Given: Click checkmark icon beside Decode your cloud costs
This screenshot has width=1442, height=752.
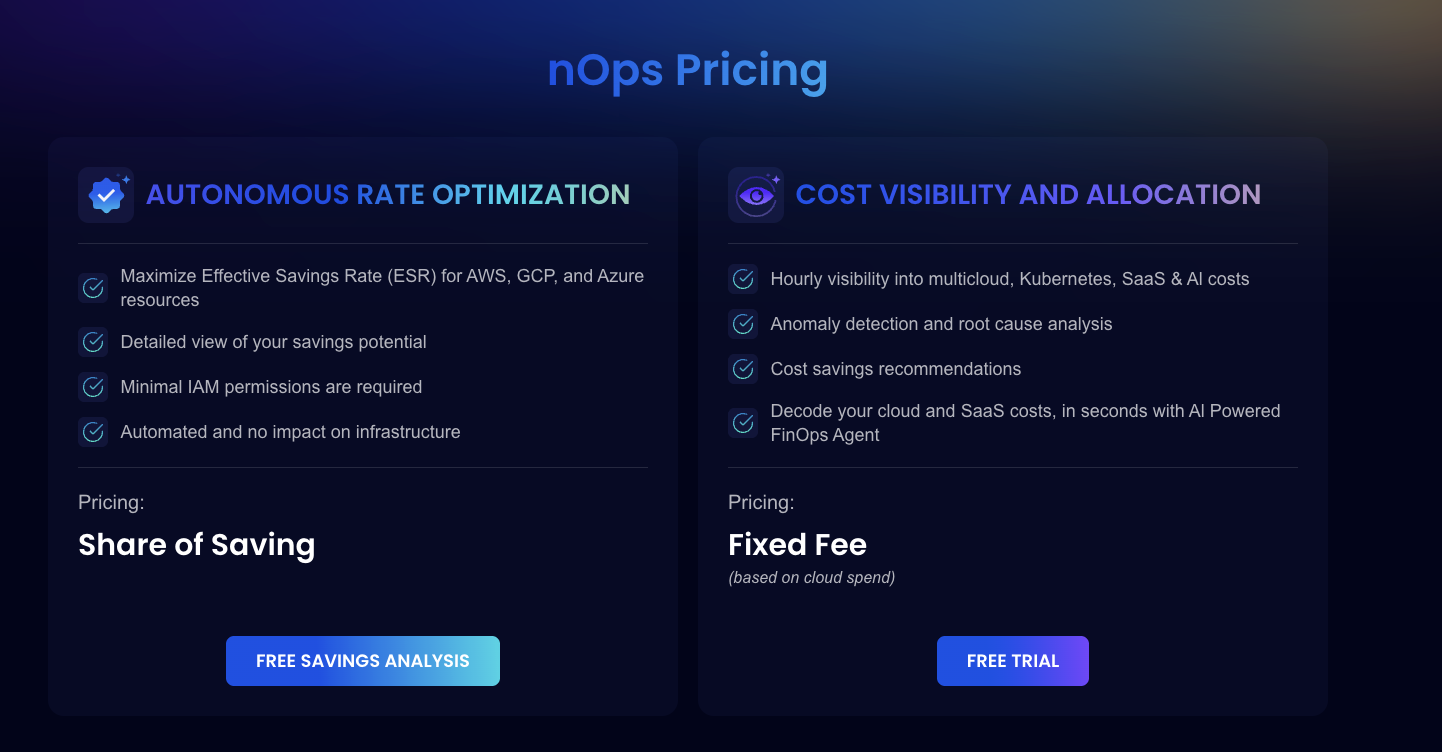Looking at the screenshot, I should point(743,422).
